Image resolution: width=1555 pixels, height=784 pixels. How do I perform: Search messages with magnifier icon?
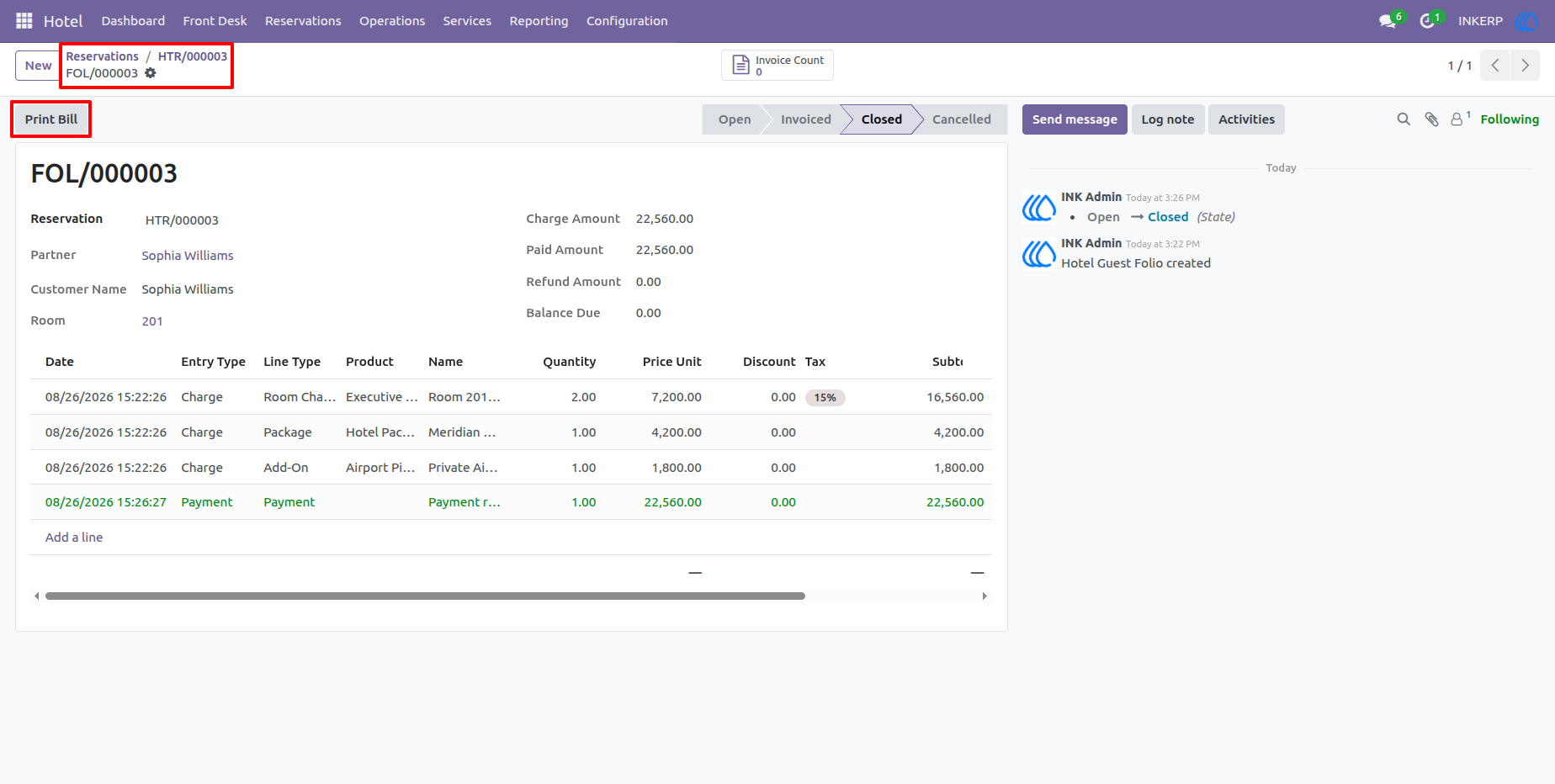(x=1404, y=119)
